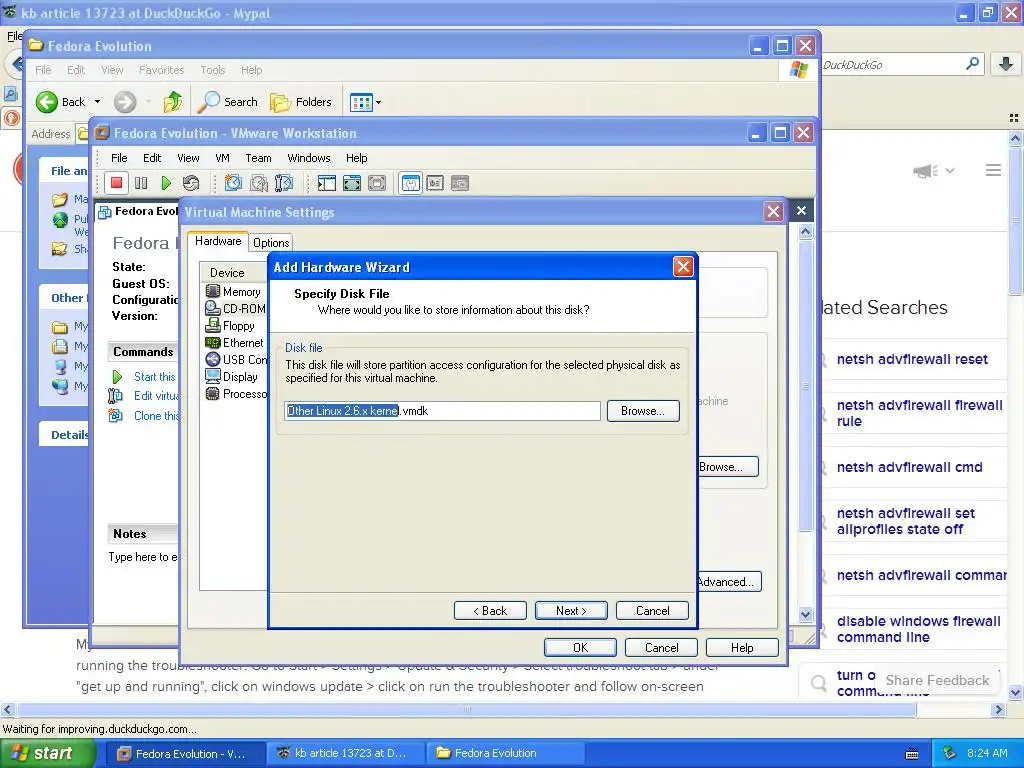Screen dimensions: 1024x768
Task: Click the red Power Off toolbar icon
Action: coord(116,184)
